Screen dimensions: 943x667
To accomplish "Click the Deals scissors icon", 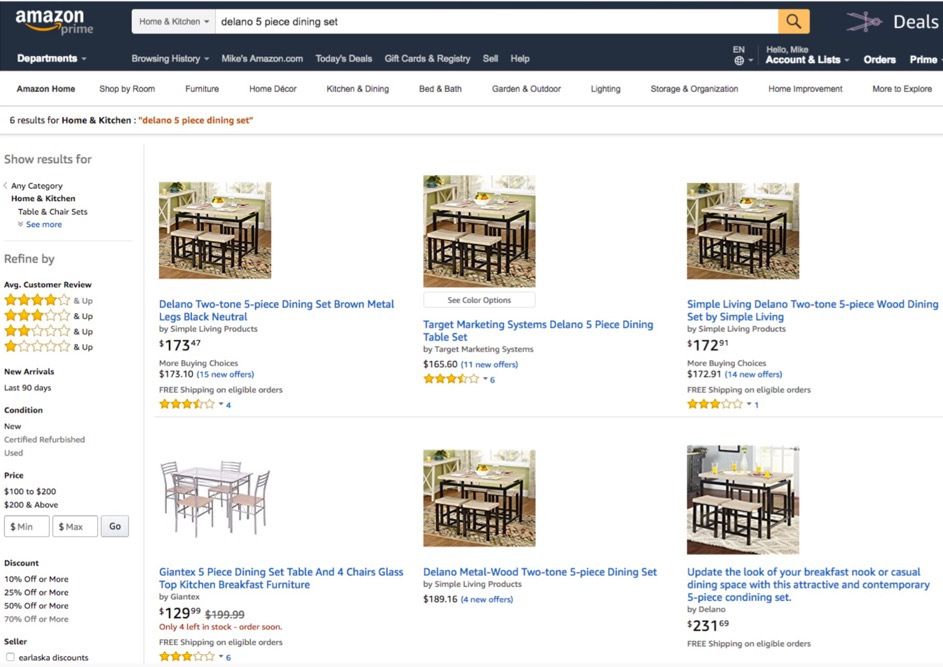I will [x=864, y=22].
